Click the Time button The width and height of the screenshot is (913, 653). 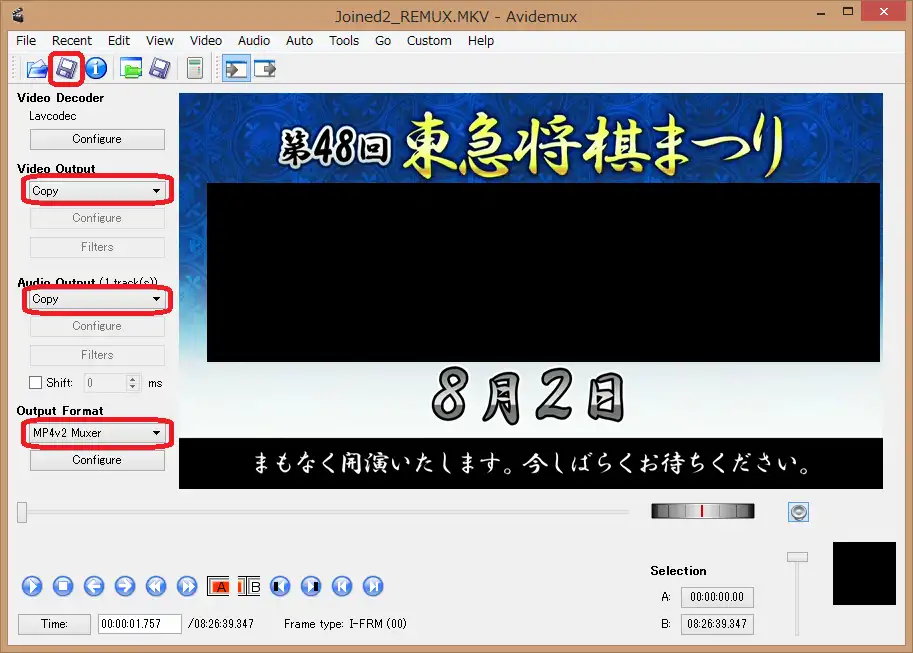coord(54,623)
